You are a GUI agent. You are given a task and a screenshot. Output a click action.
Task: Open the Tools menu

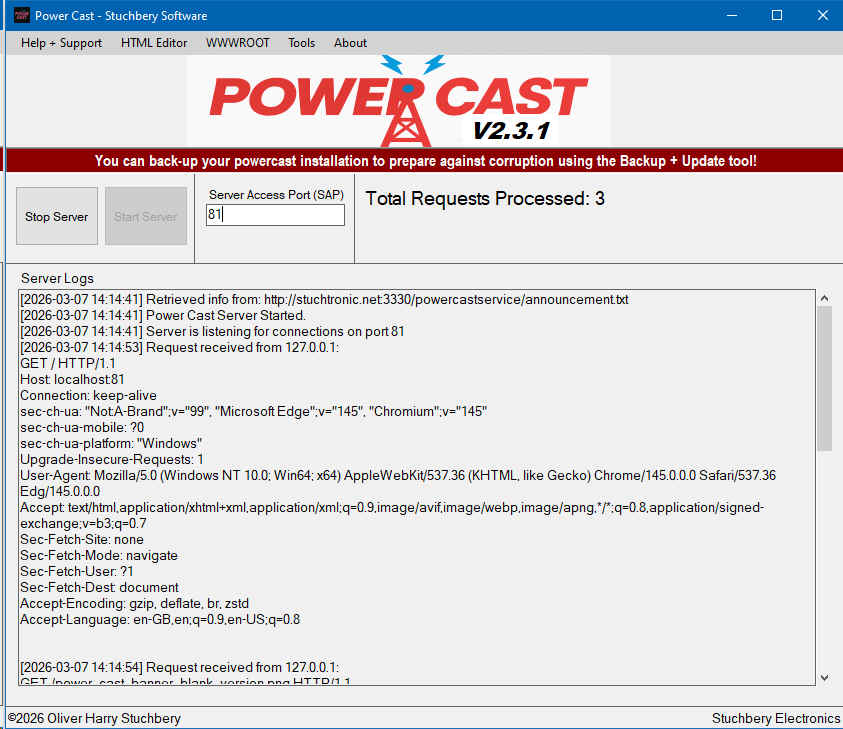(302, 43)
